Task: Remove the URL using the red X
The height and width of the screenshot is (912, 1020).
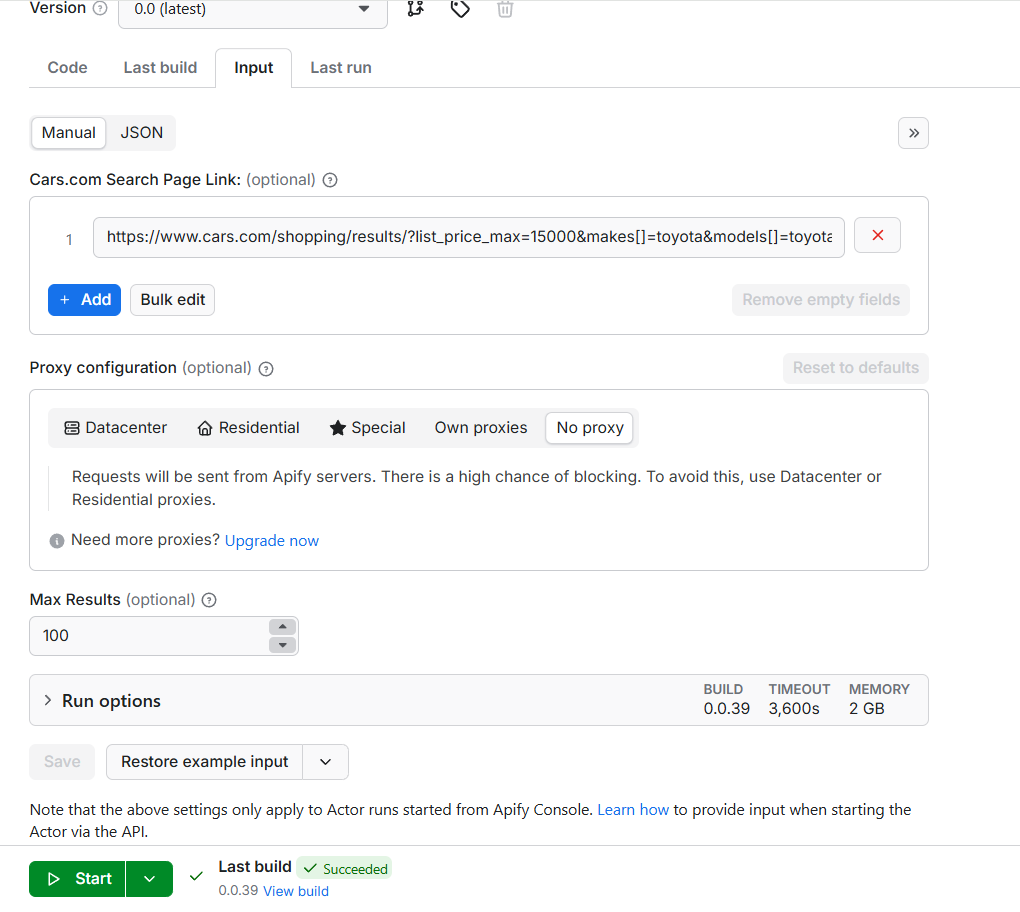Action: coord(877,234)
